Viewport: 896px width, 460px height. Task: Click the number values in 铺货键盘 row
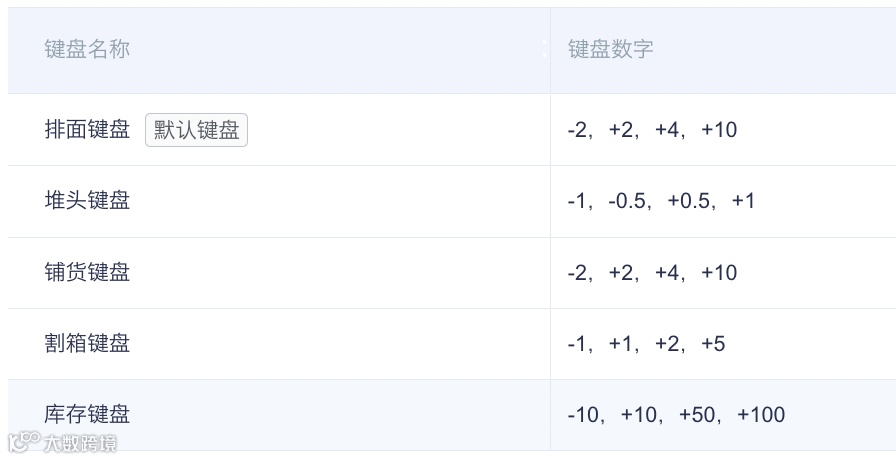tap(652, 272)
